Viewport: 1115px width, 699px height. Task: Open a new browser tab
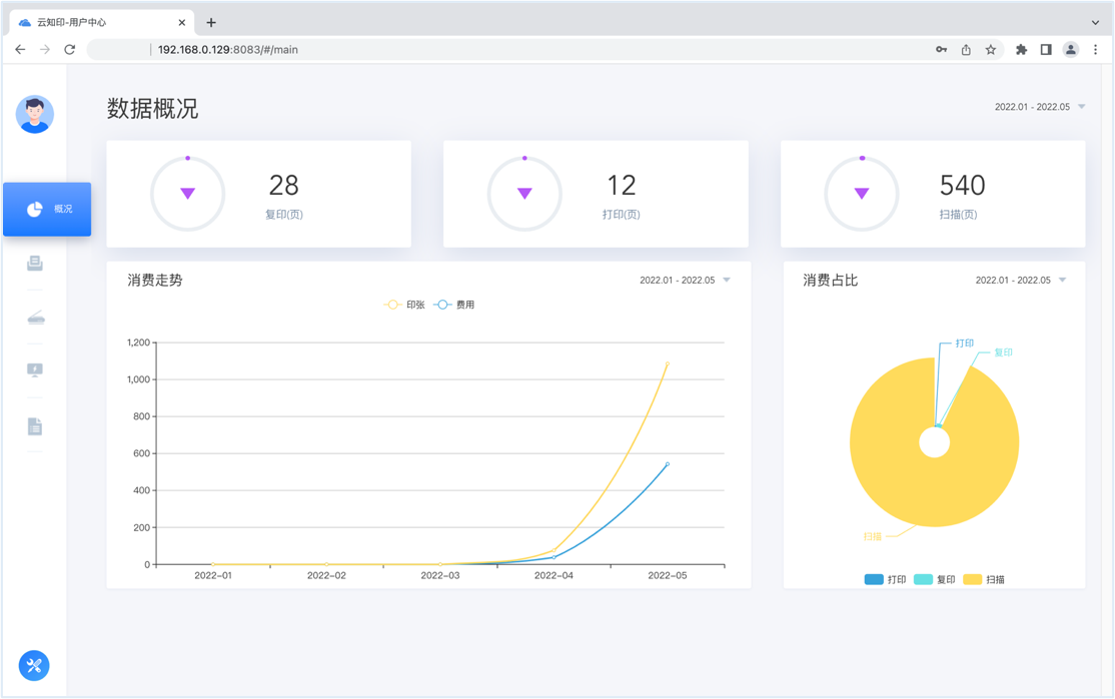[x=211, y=22]
